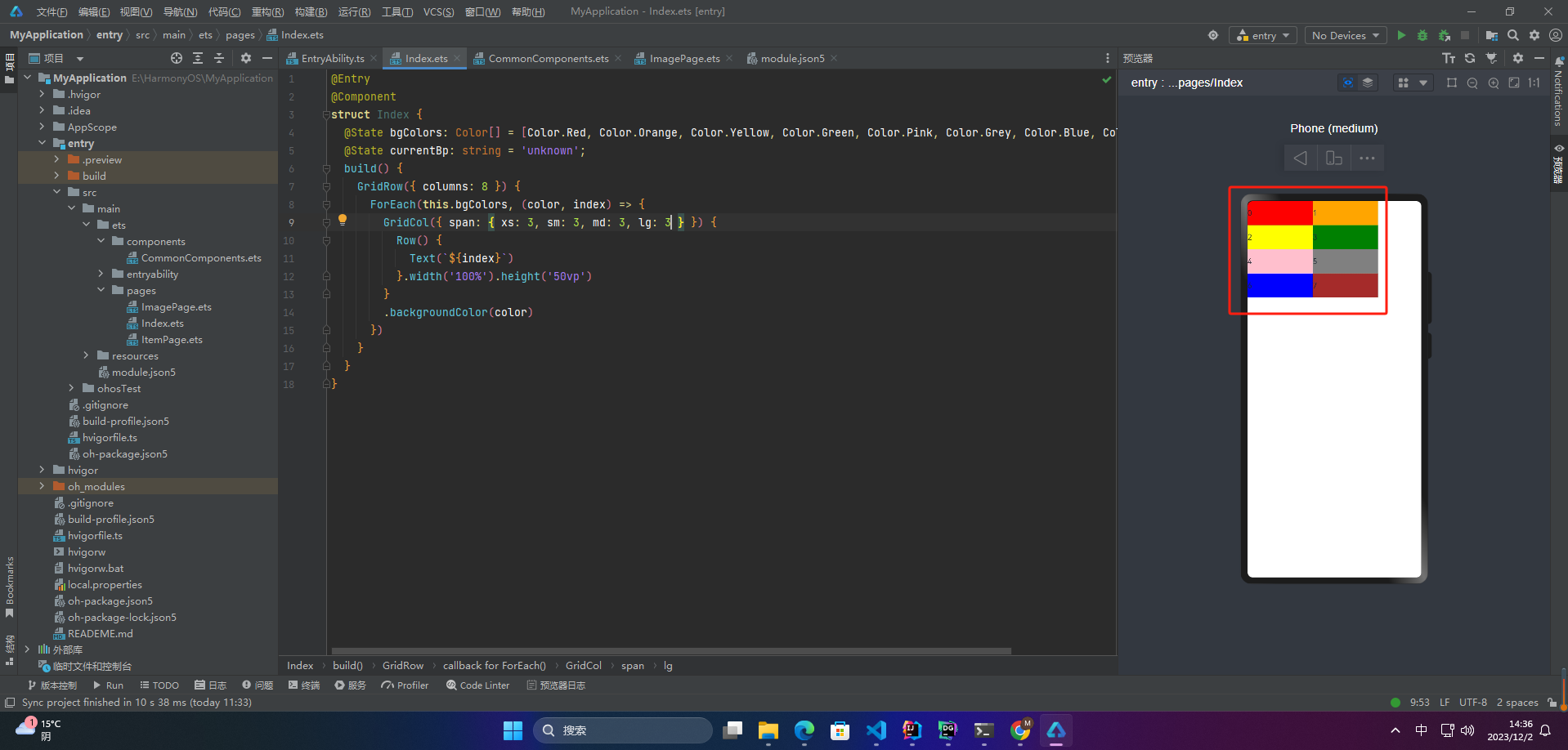Open previewer panel settings gear
This screenshot has width=1568, height=750.
tap(1518, 58)
